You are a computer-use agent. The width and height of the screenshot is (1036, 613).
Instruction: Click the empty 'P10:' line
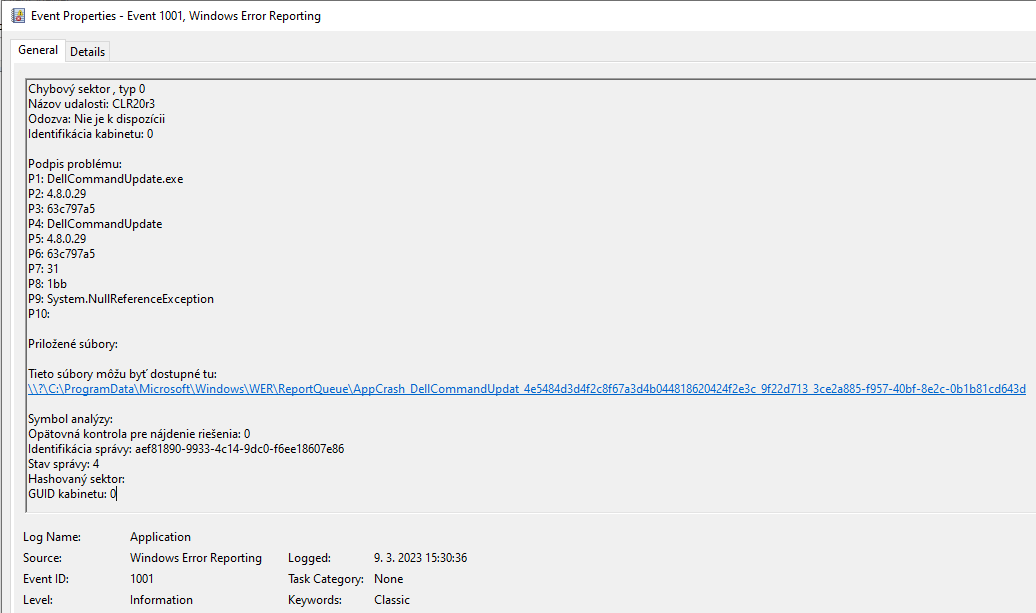(39, 314)
